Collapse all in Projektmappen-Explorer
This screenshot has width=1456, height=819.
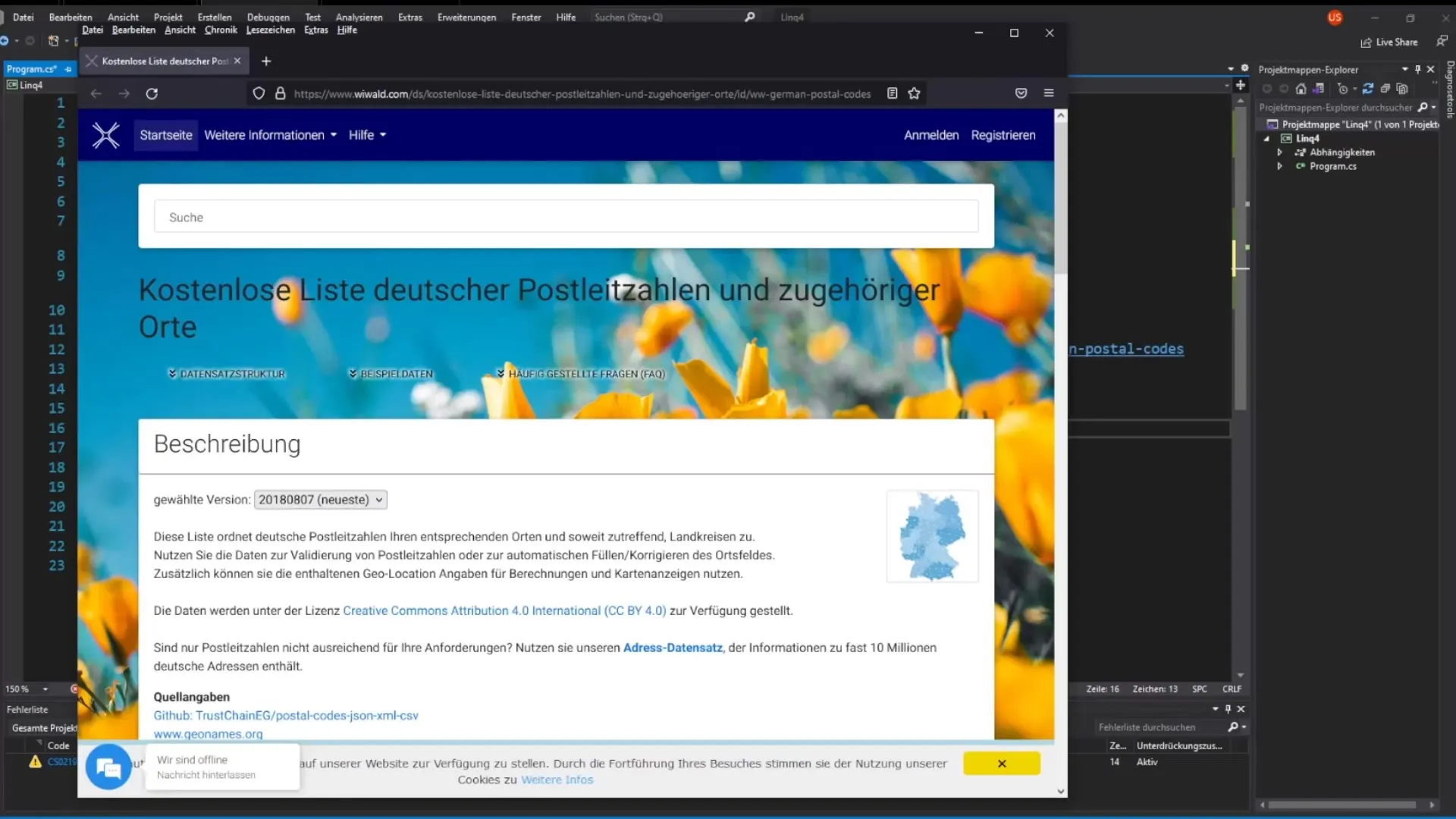[x=1385, y=89]
